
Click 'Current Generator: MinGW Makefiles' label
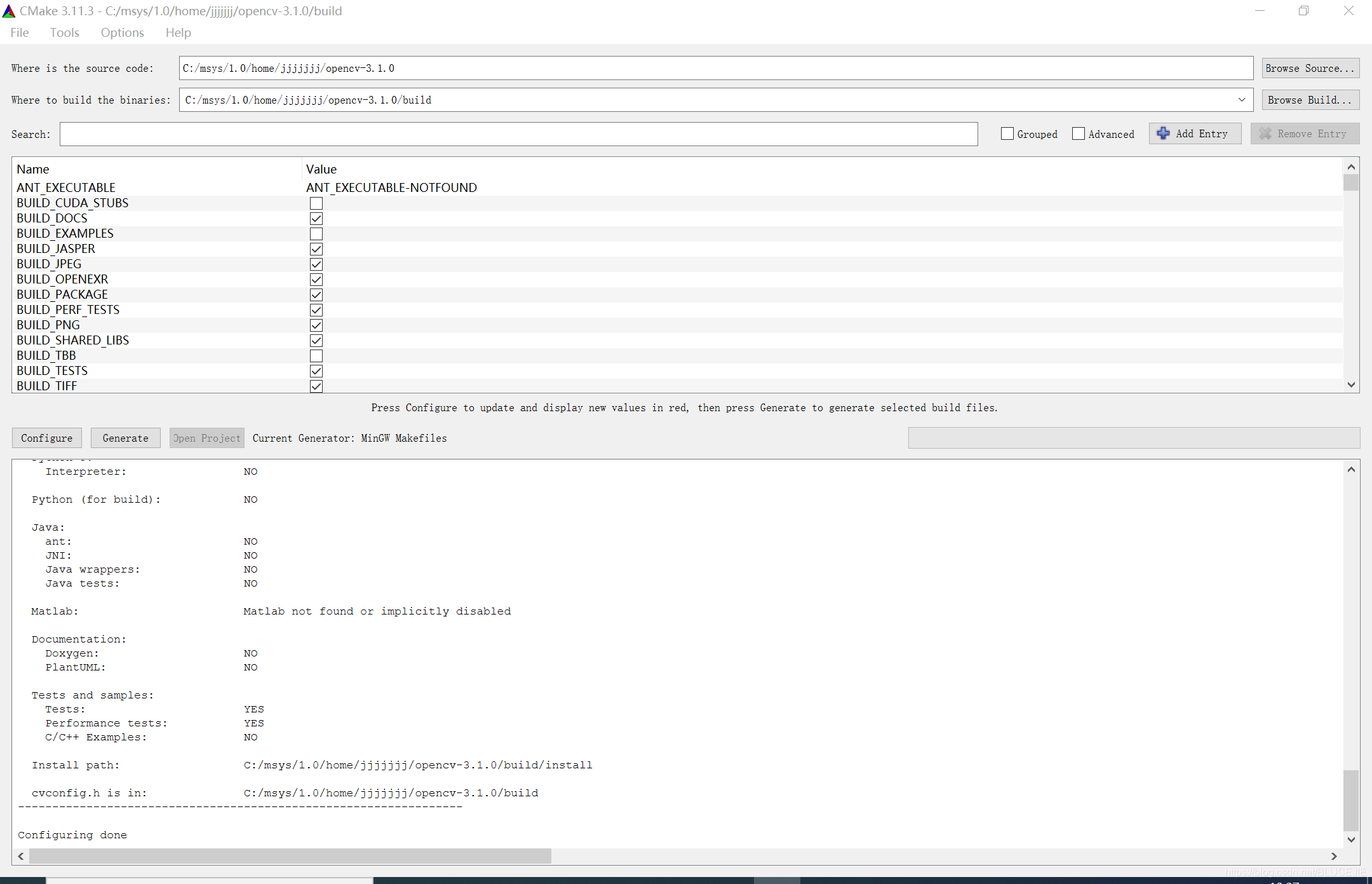349,438
